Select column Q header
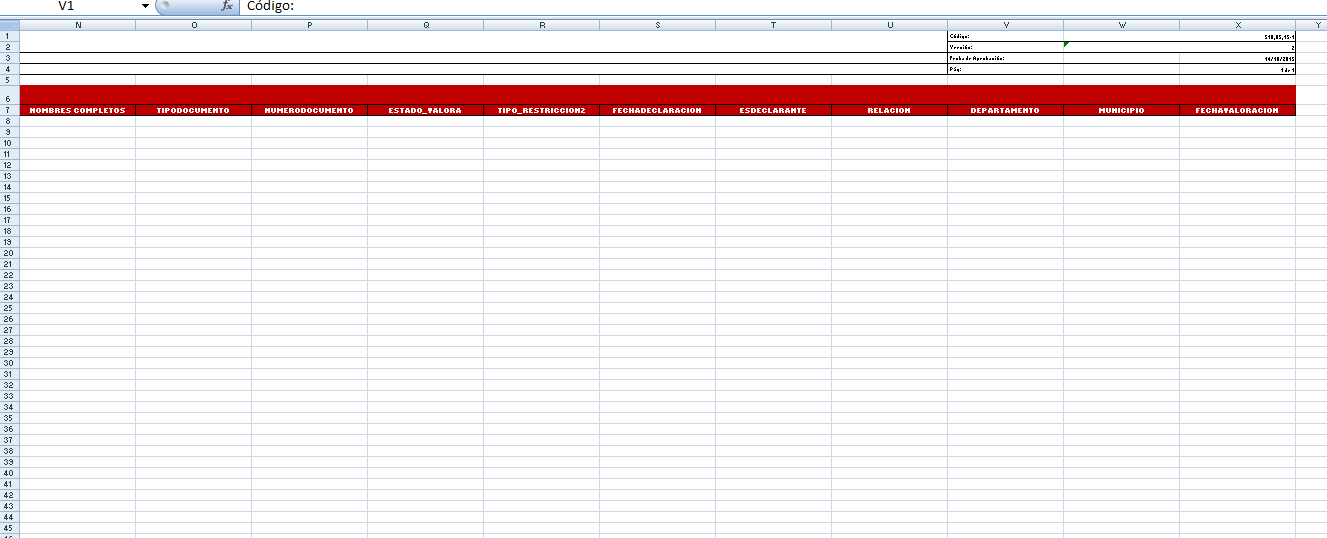Image resolution: width=1327 pixels, height=538 pixels. pos(425,24)
